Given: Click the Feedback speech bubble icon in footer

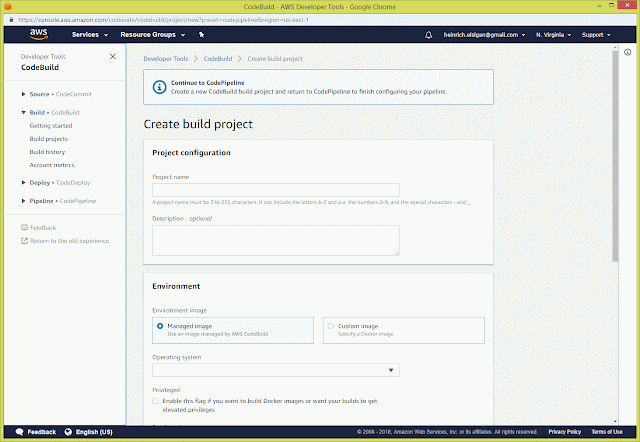Looking at the screenshot, I should click(19, 432).
